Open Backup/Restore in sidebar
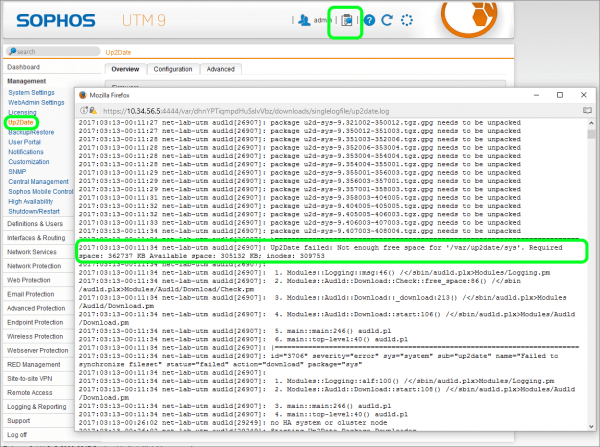Screen dimensions: 600x447 [x=31, y=132]
